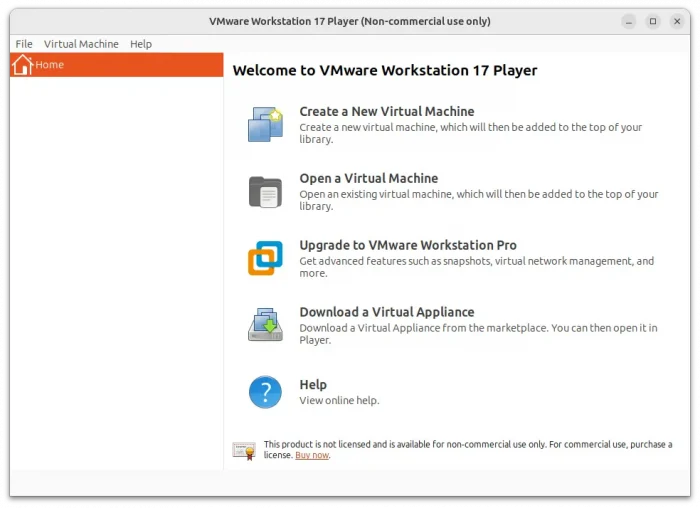Click the 'View online help.' text
700x508 pixels.
339,400
